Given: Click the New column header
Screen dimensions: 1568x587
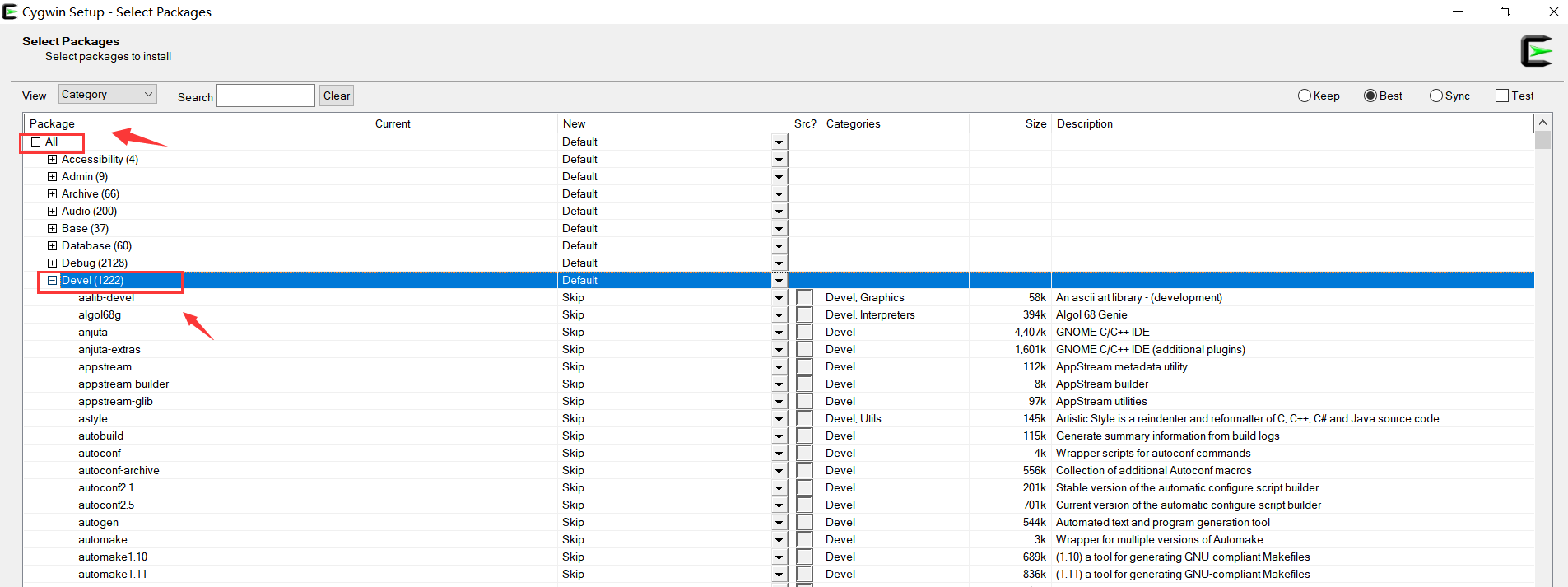Looking at the screenshot, I should click(673, 123).
